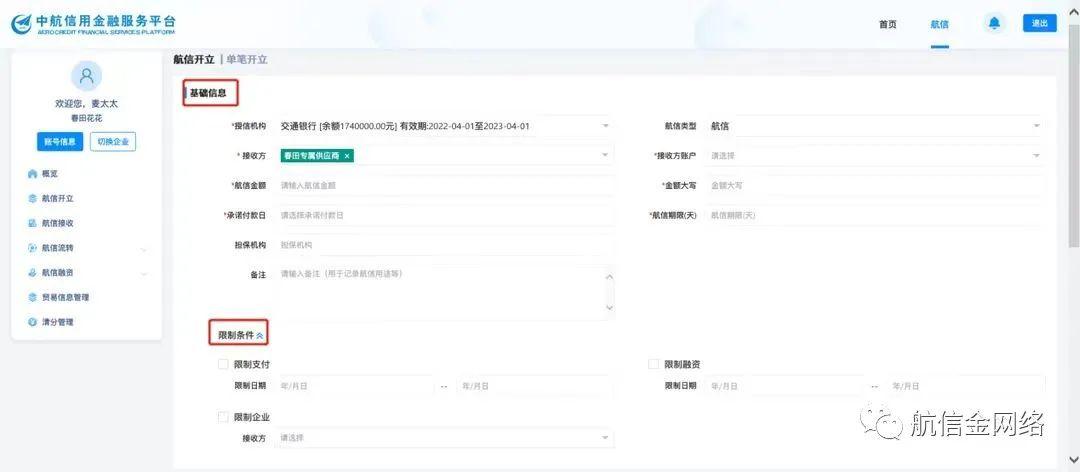Switch to the 航信 top tab
The height and width of the screenshot is (472, 1080).
[939, 25]
